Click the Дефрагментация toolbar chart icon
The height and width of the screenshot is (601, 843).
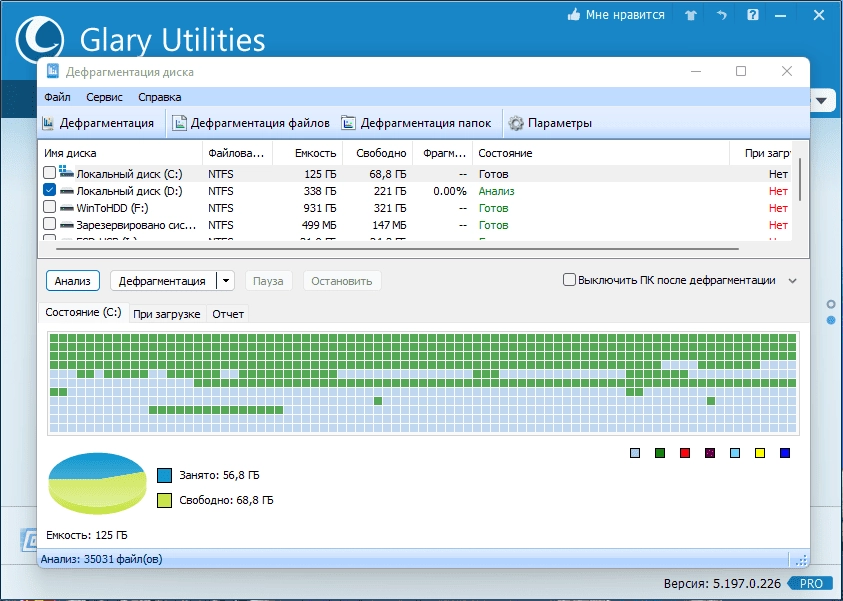coord(48,123)
